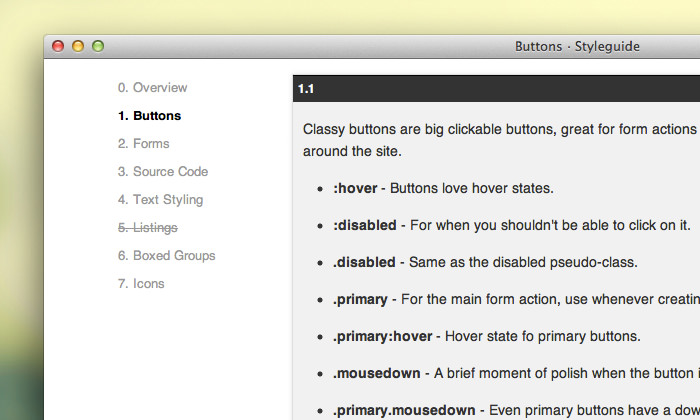Open the 6. Boxed Groups section
The image size is (700, 420).
pyautogui.click(x=166, y=256)
